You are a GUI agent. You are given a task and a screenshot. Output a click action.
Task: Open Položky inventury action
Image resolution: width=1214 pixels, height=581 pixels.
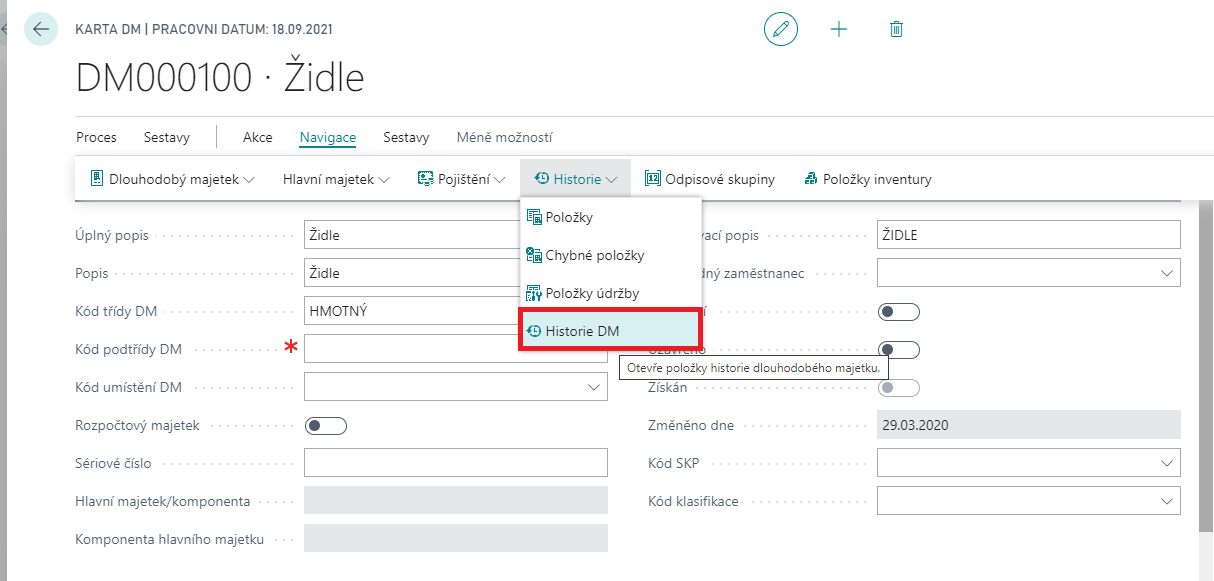(x=867, y=180)
